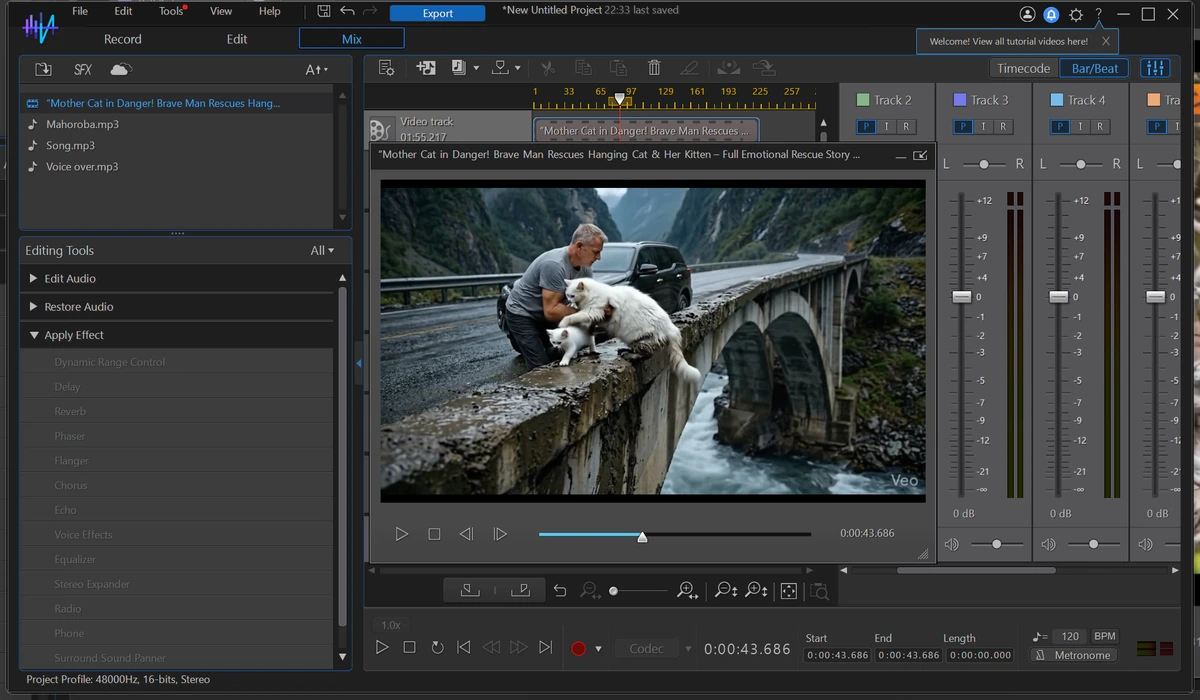This screenshot has height=700, width=1200.
Task: Click the music files stack icon
Action: pos(459,68)
